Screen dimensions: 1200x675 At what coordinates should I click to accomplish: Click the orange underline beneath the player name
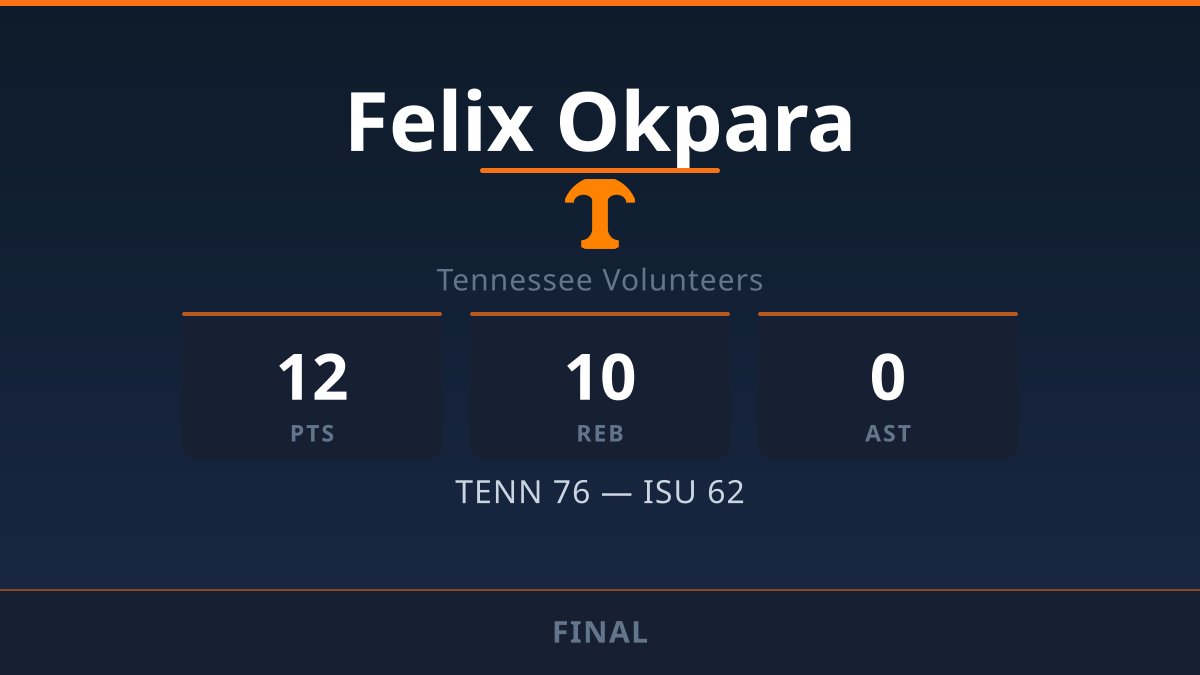pyautogui.click(x=600, y=170)
